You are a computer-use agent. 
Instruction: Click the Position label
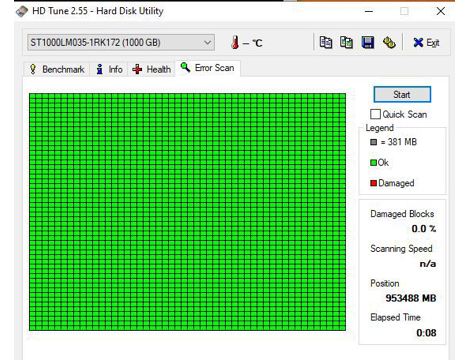pos(385,283)
